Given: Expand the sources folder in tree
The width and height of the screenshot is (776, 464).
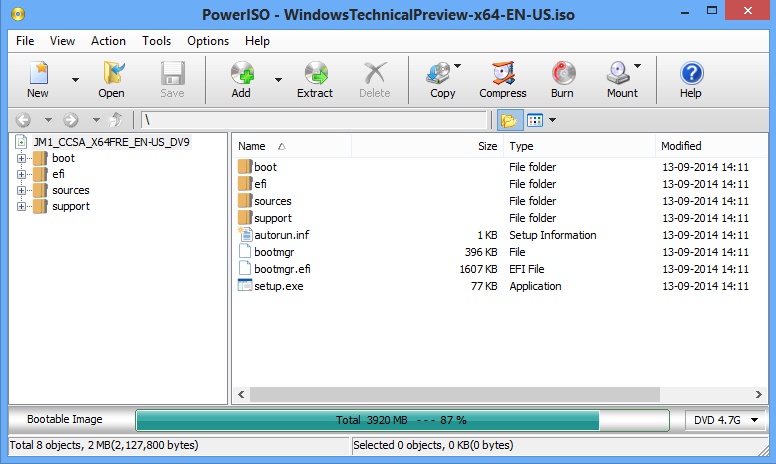Looking at the screenshot, I should pos(21,190).
